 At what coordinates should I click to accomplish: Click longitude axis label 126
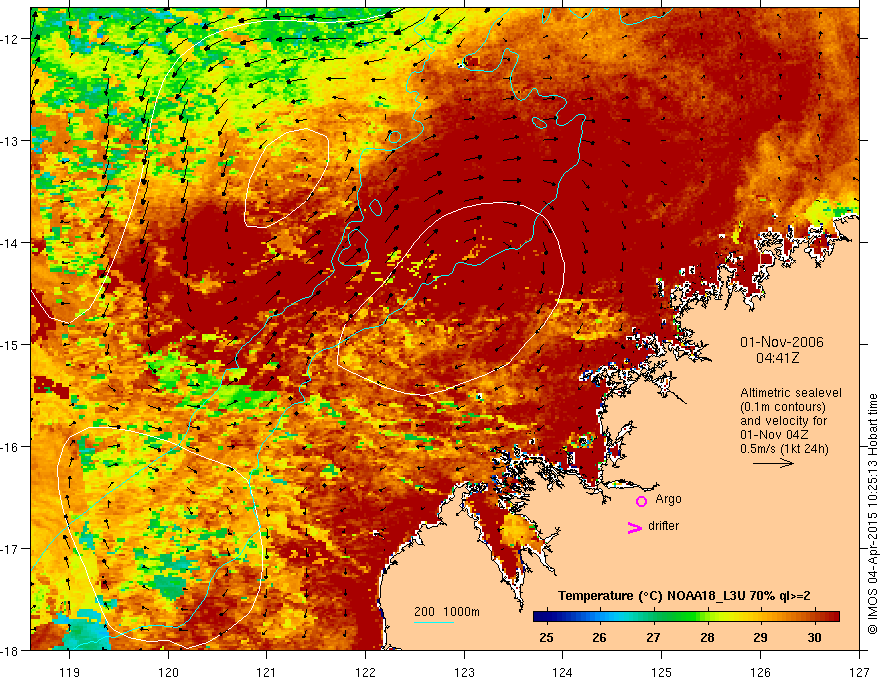point(760,672)
